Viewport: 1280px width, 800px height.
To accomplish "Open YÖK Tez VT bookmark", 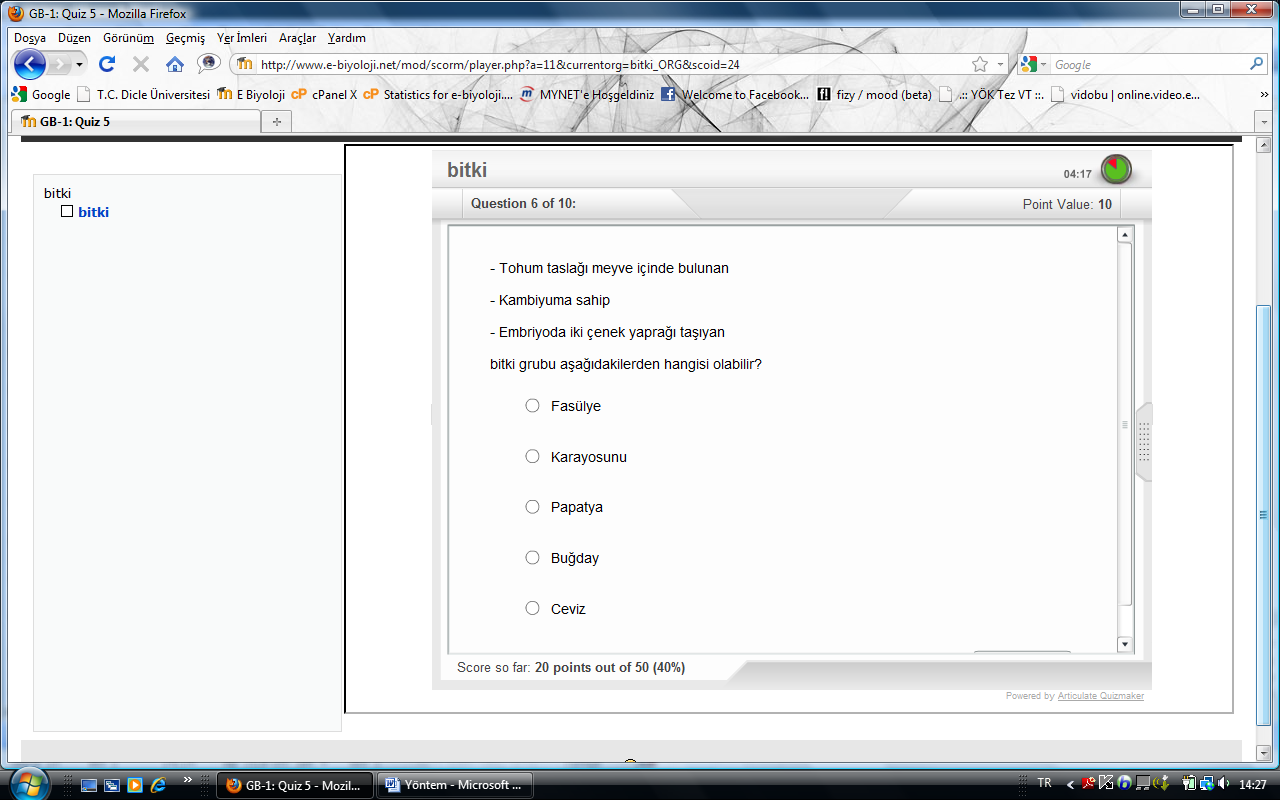I will (x=991, y=95).
